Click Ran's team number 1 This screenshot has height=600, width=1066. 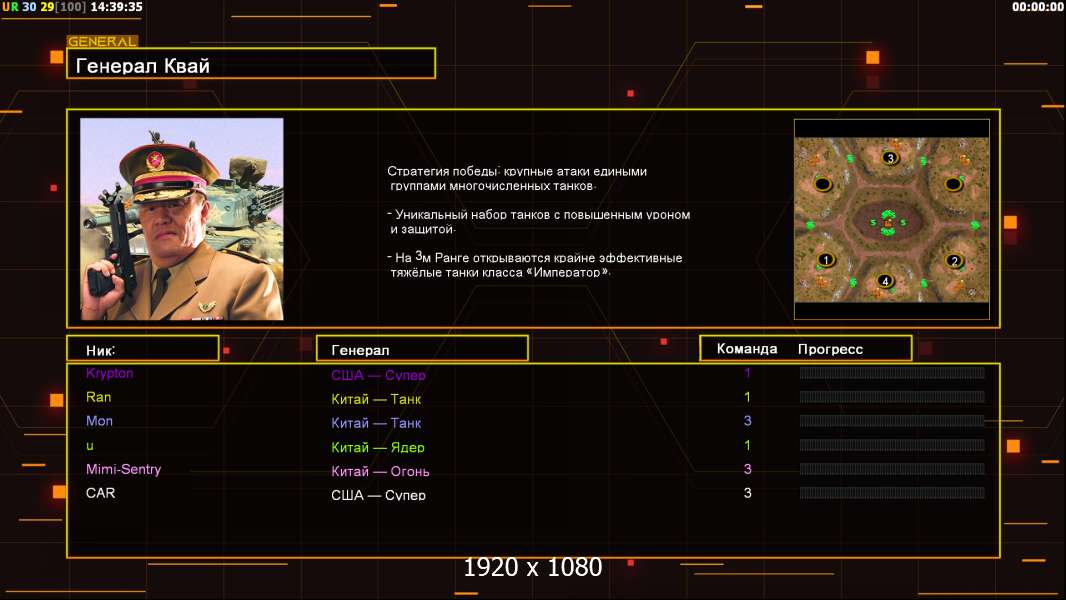(747, 397)
